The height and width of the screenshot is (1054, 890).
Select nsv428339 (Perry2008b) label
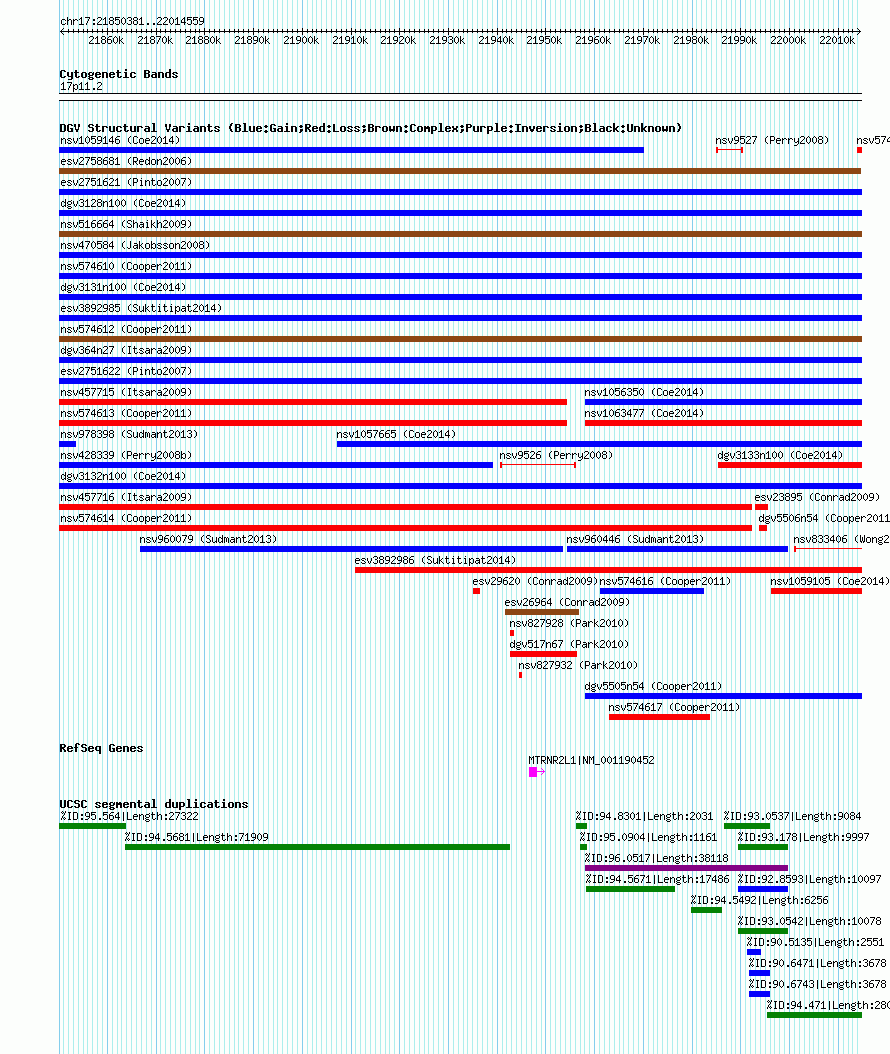coord(126,455)
